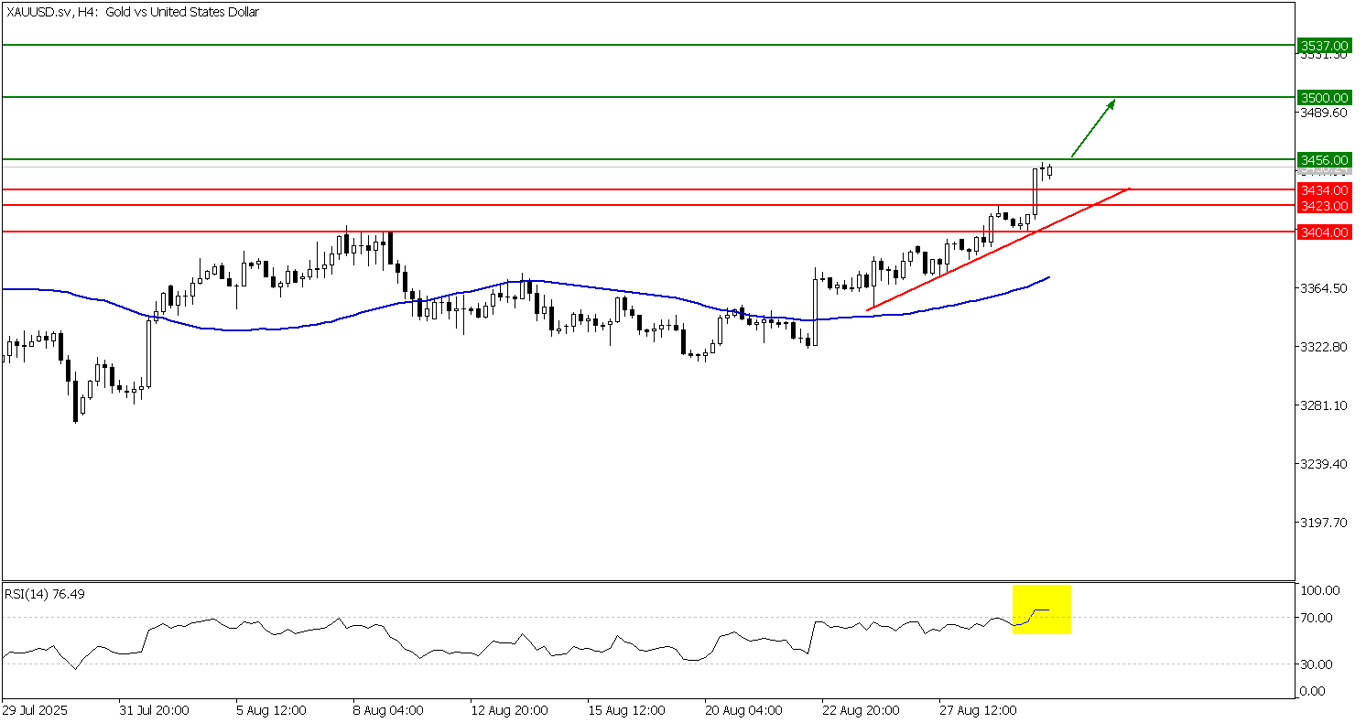1366x723 pixels.
Task: Click the blue moving average line
Action: (600, 290)
